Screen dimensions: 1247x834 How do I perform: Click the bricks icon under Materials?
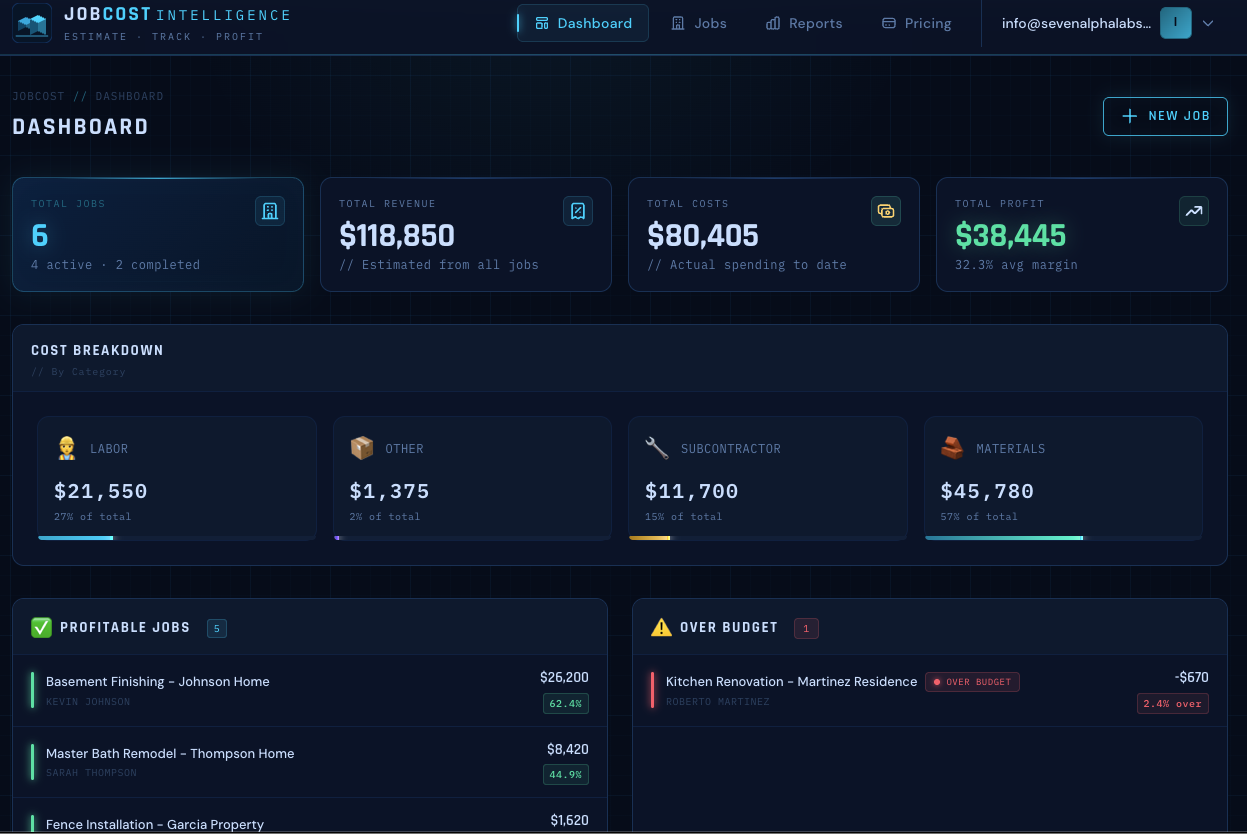[952, 448]
